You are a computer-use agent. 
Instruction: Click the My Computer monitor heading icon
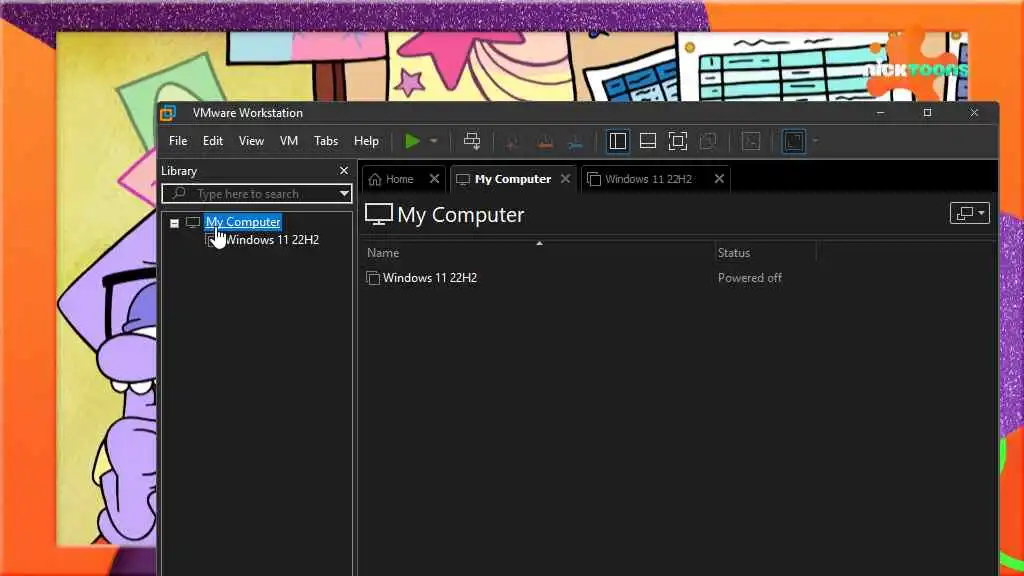pyautogui.click(x=378, y=214)
